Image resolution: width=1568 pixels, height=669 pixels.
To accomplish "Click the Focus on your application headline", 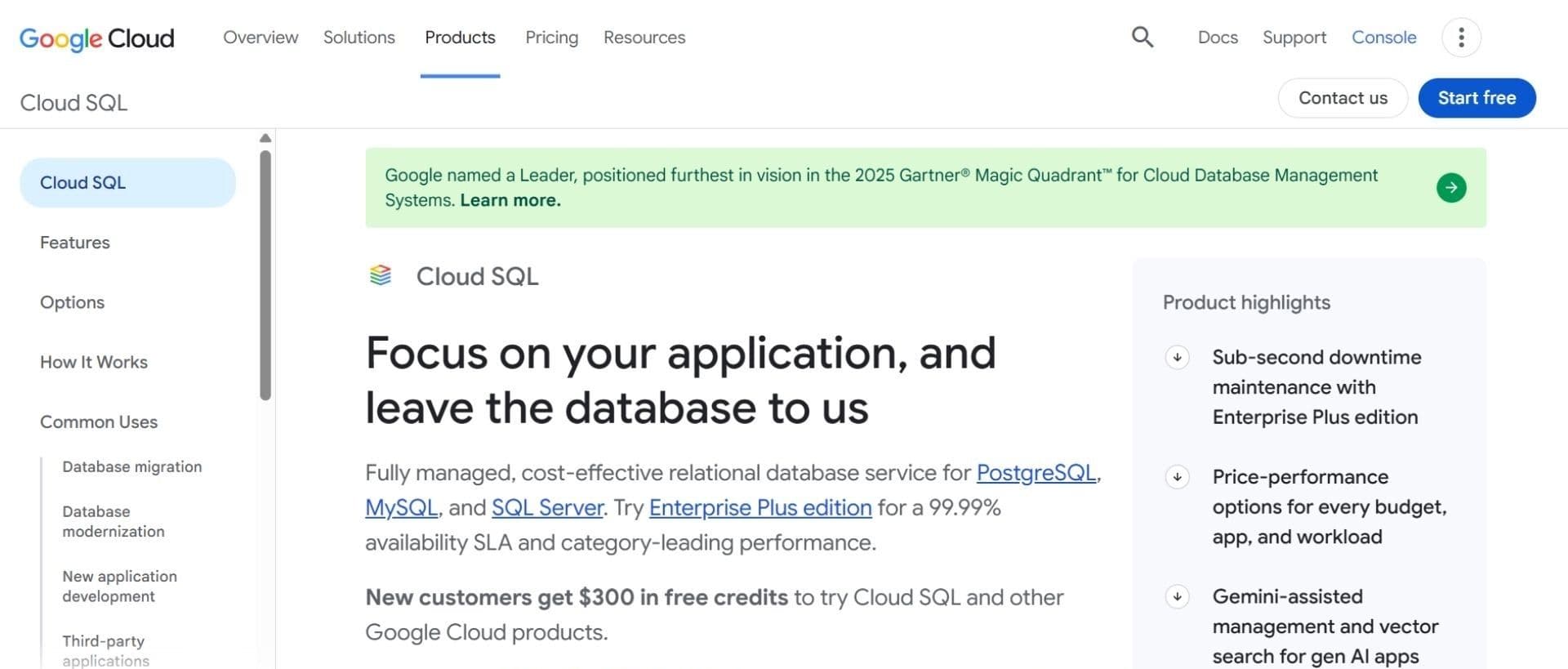I will [680, 380].
